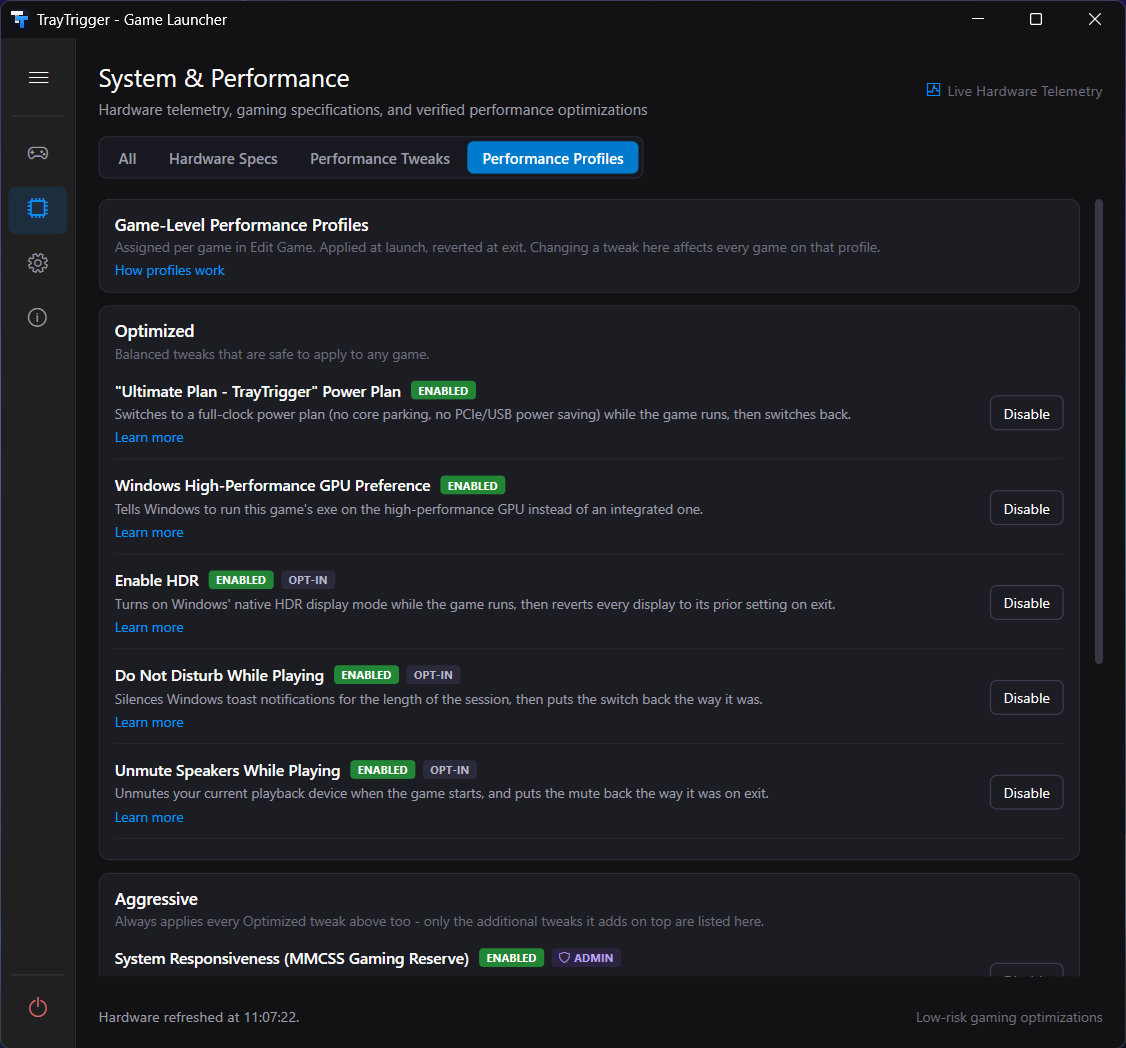Disable the Enable HDR tweak

pos(1026,603)
